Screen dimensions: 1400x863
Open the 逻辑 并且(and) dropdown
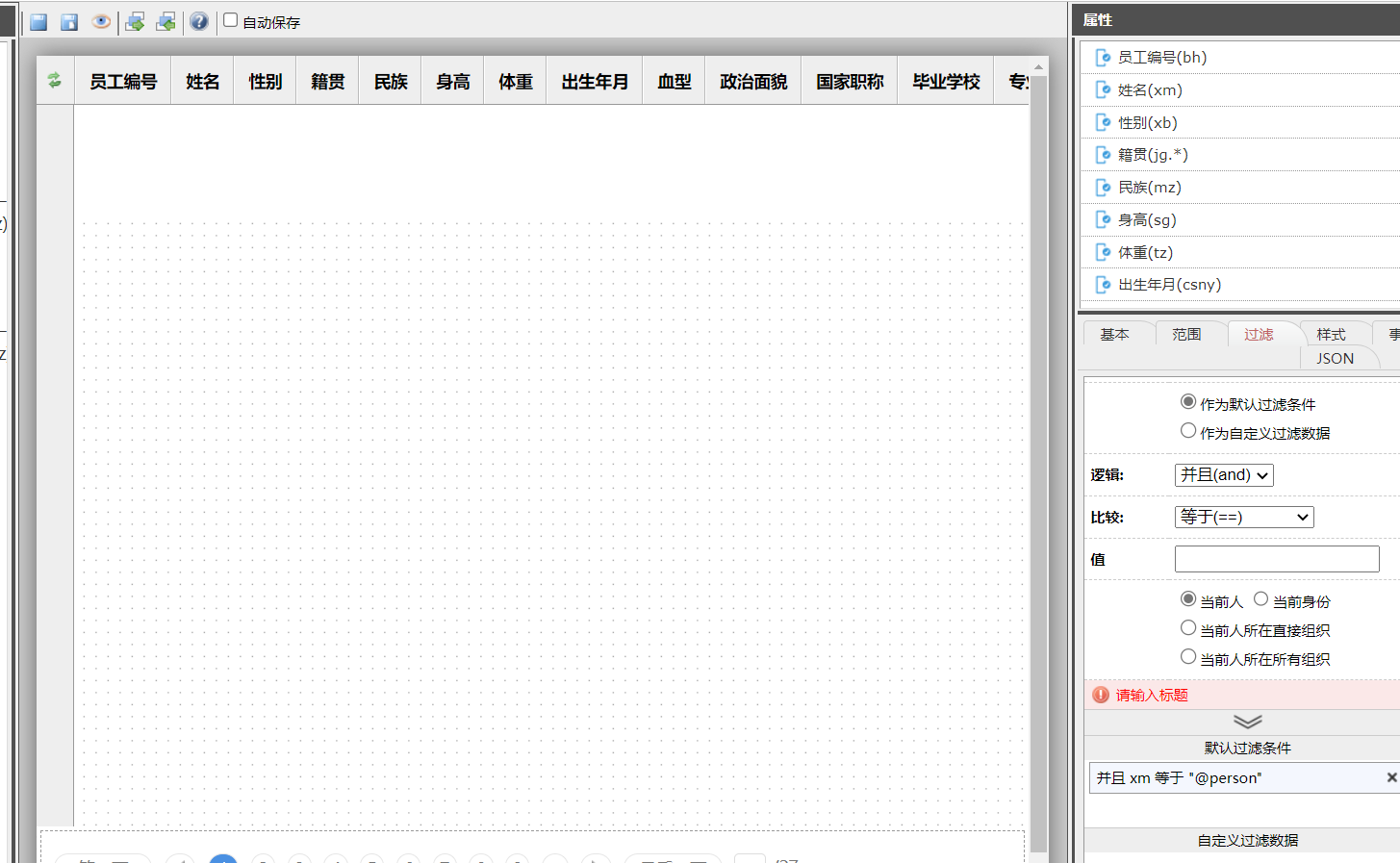[1224, 475]
